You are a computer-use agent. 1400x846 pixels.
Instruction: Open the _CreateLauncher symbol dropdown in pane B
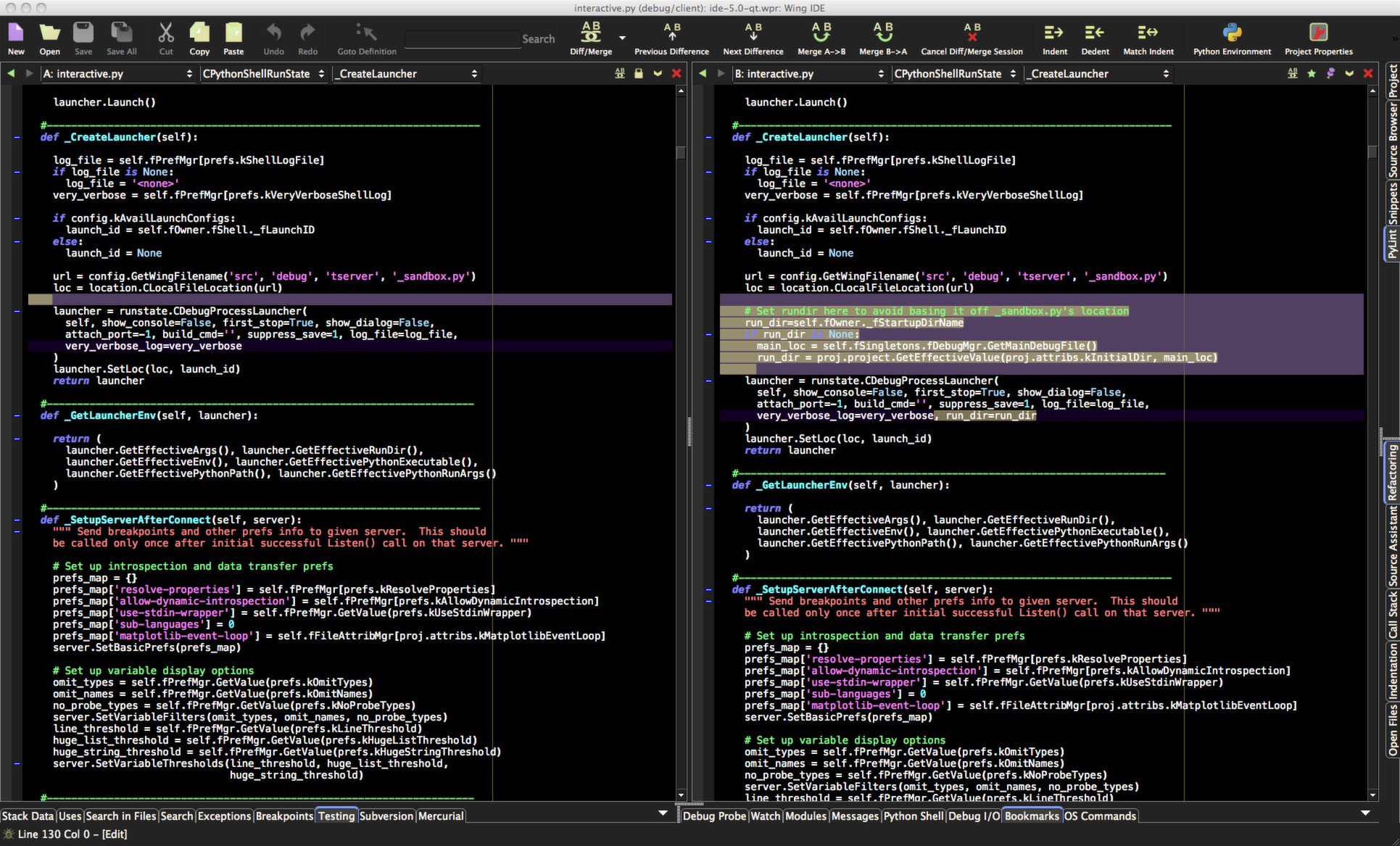pos(1097,73)
